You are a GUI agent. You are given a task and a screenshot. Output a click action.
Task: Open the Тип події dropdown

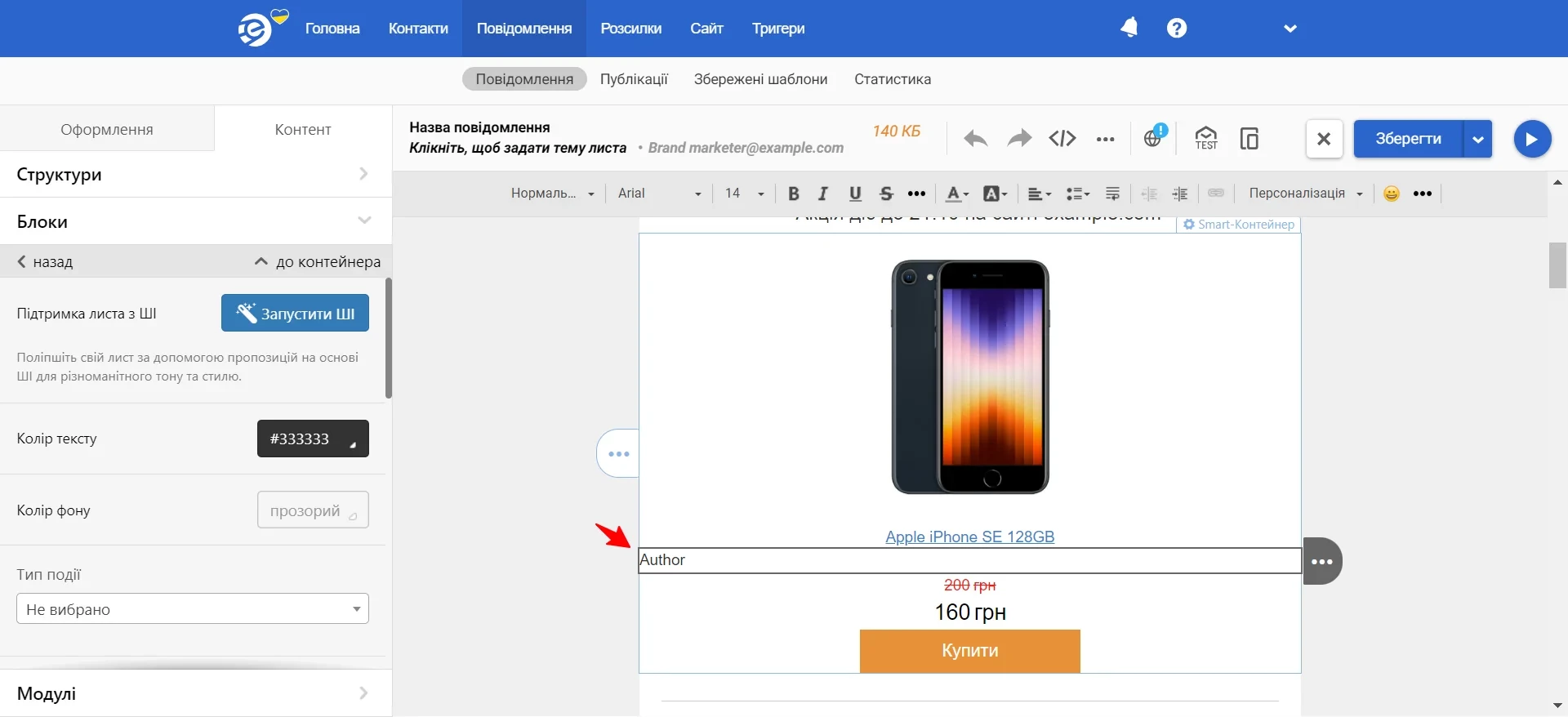click(x=193, y=608)
